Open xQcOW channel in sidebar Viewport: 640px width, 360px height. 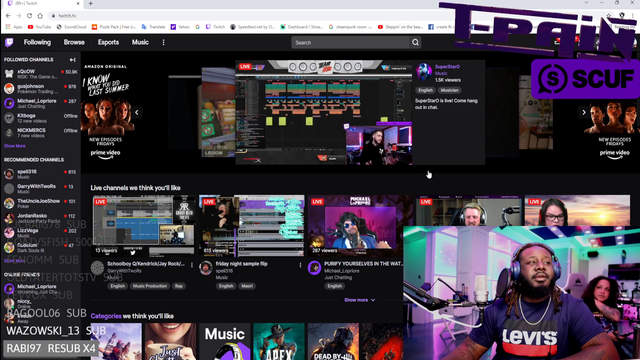point(40,74)
